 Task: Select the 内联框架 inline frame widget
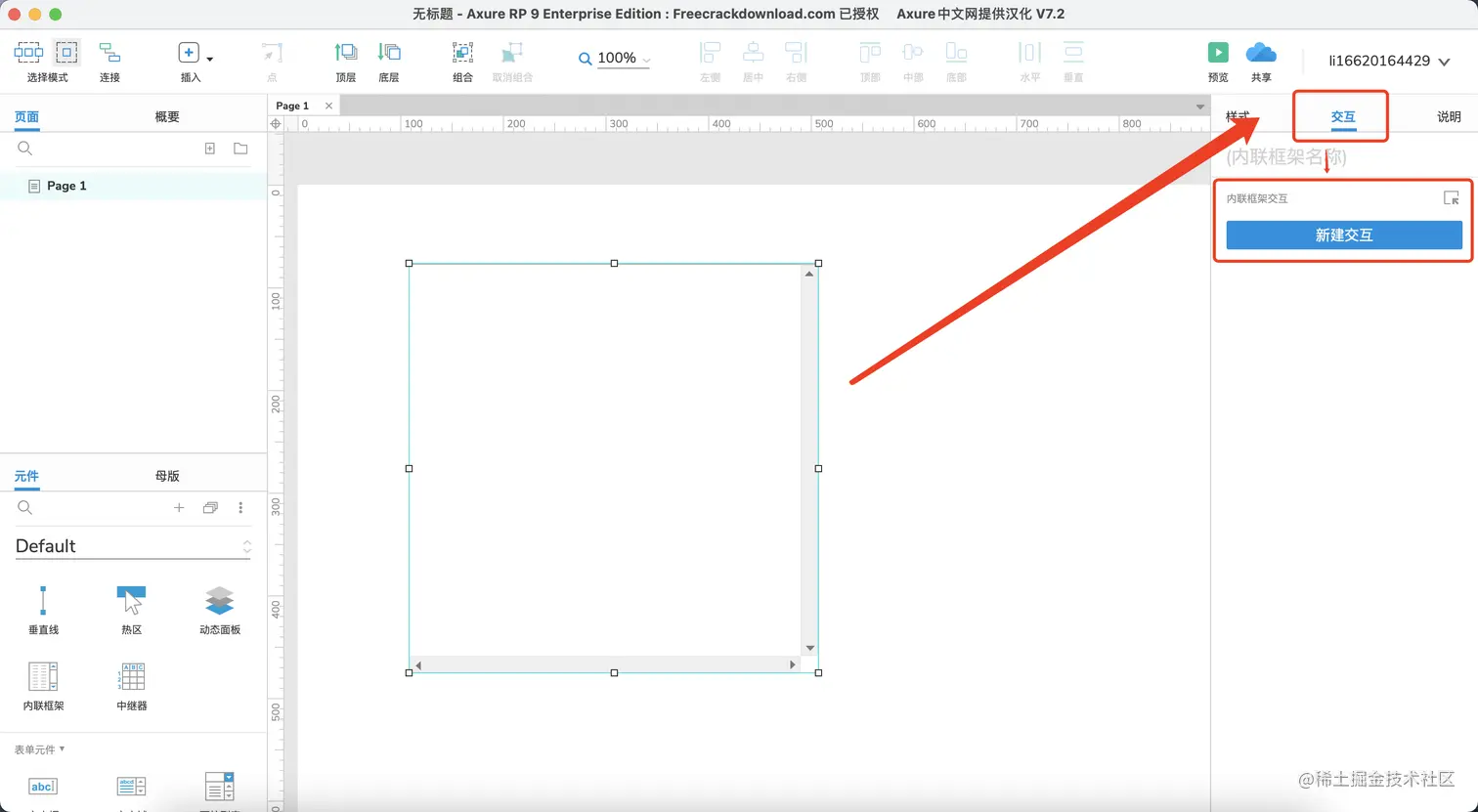(x=43, y=686)
